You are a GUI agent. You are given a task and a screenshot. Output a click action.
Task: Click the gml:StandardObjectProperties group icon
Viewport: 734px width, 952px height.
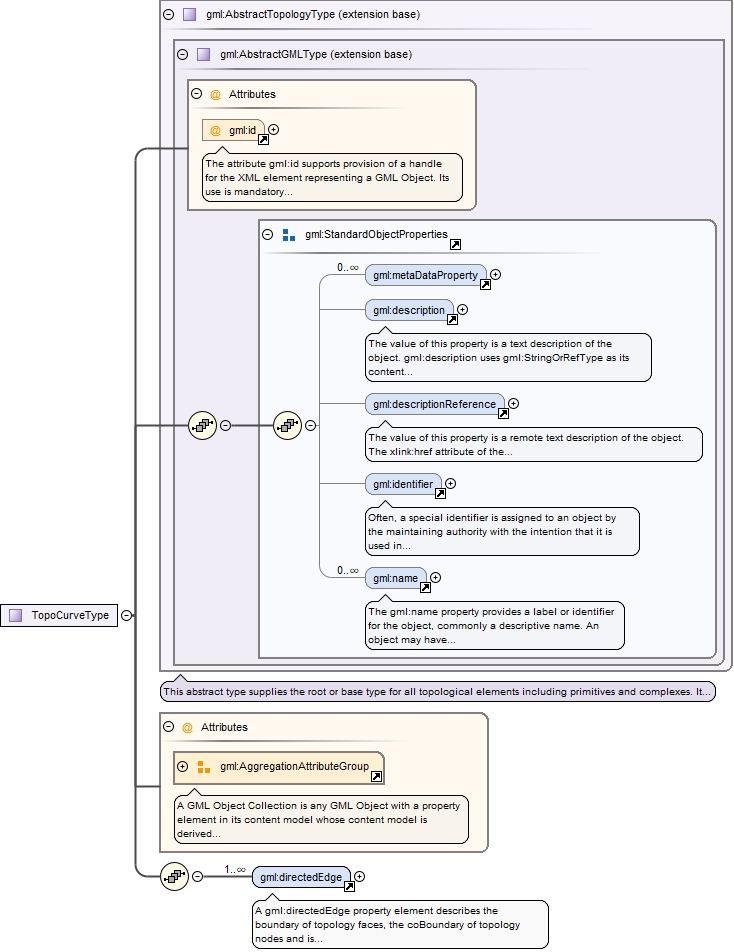289,234
